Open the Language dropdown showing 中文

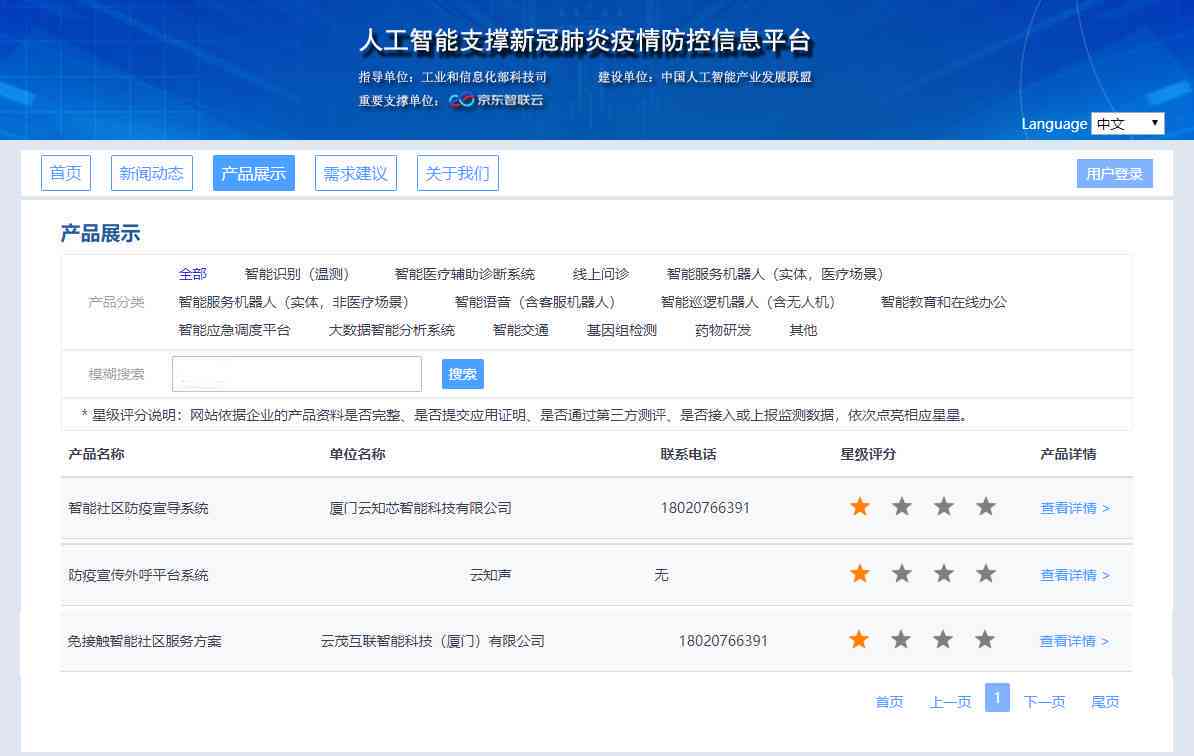[x=1128, y=123]
